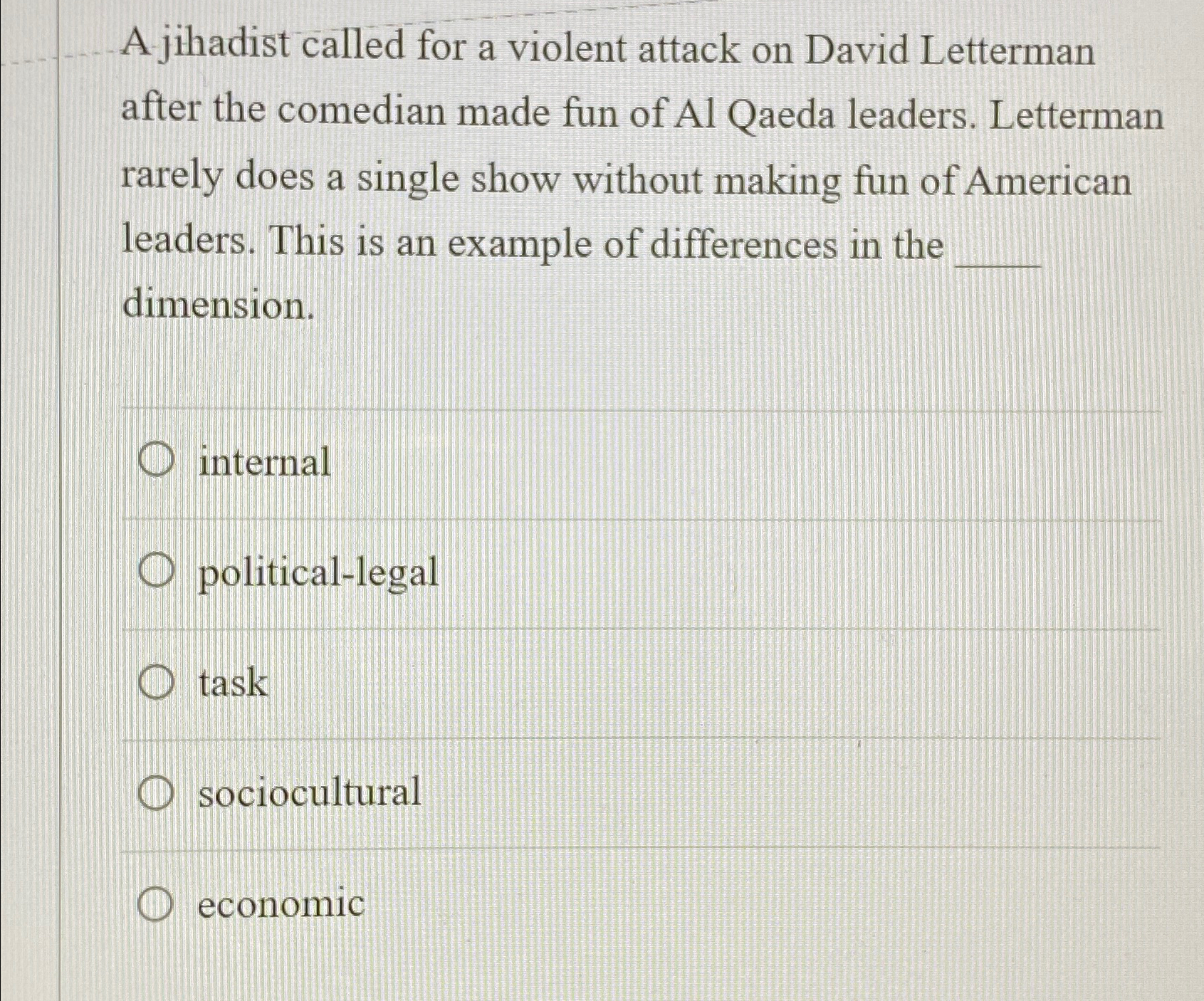The height and width of the screenshot is (1001, 1204).
Task: Click the political-legal answer text
Action: point(318,573)
